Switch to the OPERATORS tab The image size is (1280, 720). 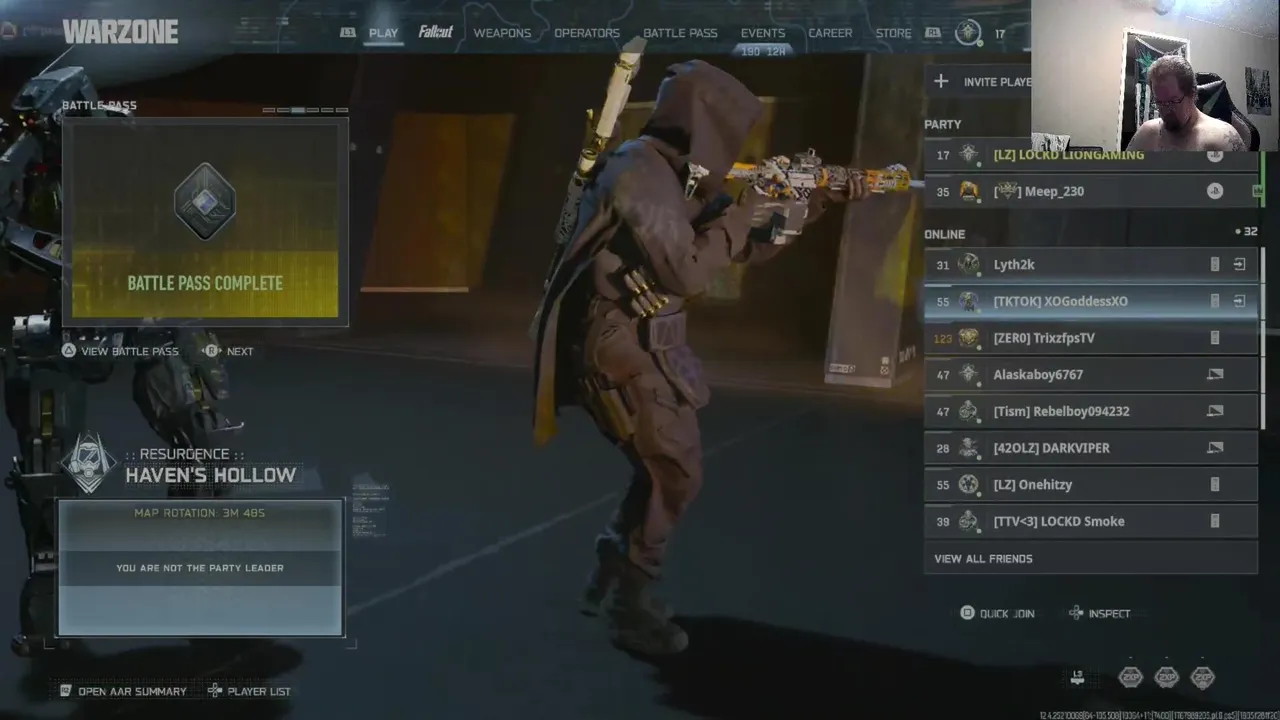pyautogui.click(x=587, y=33)
